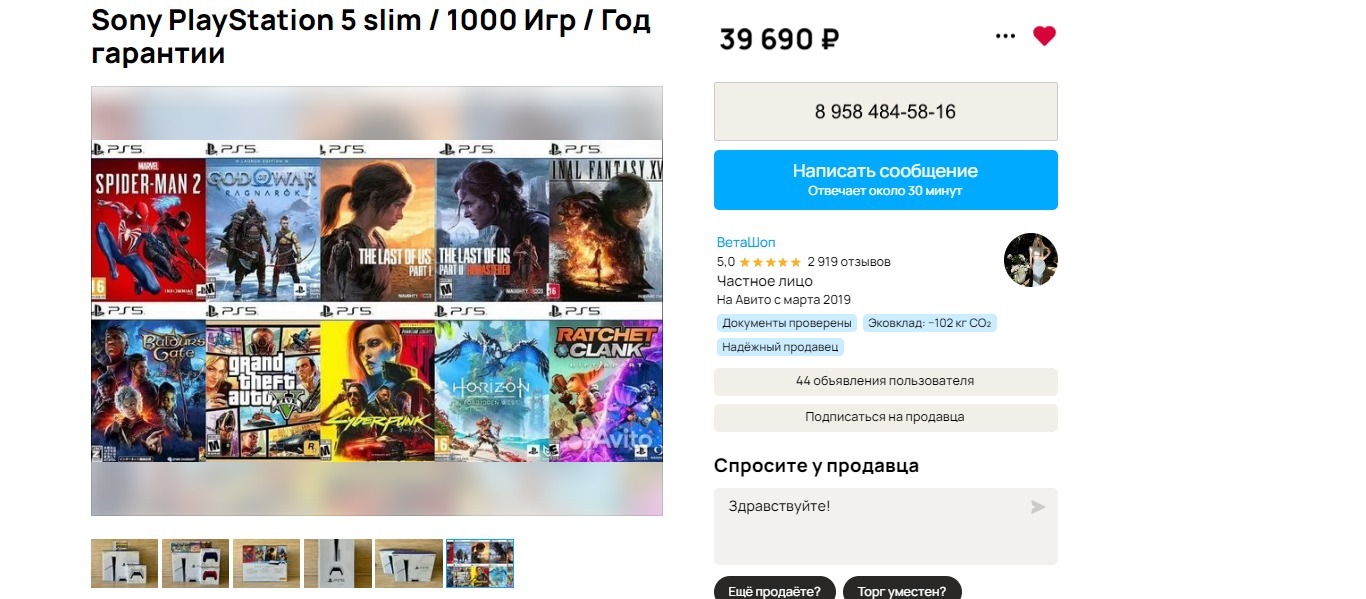This screenshot has height=599, width=1366.
Task: Click Написать сообщение button
Action: (885, 180)
